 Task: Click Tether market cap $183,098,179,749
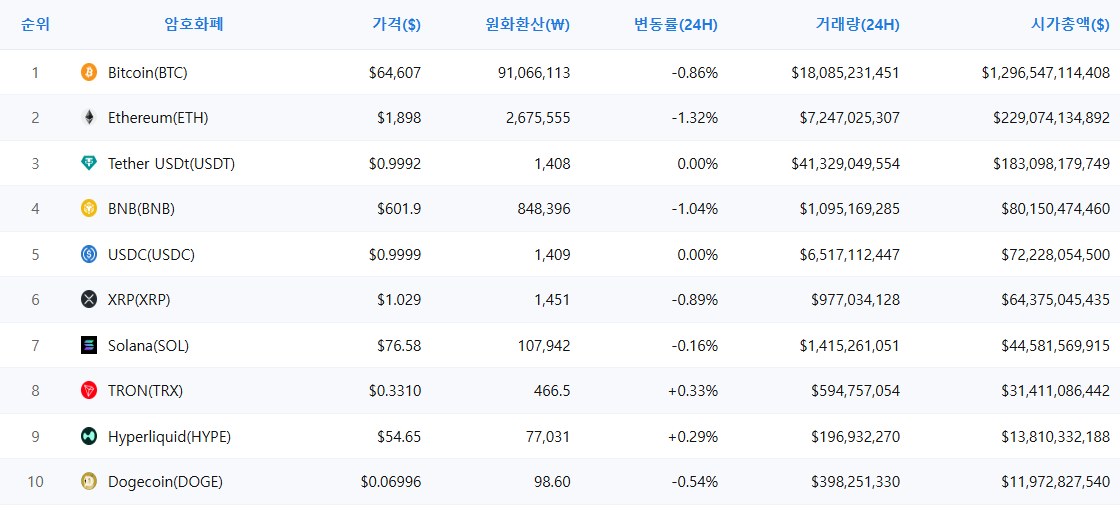[1052, 163]
